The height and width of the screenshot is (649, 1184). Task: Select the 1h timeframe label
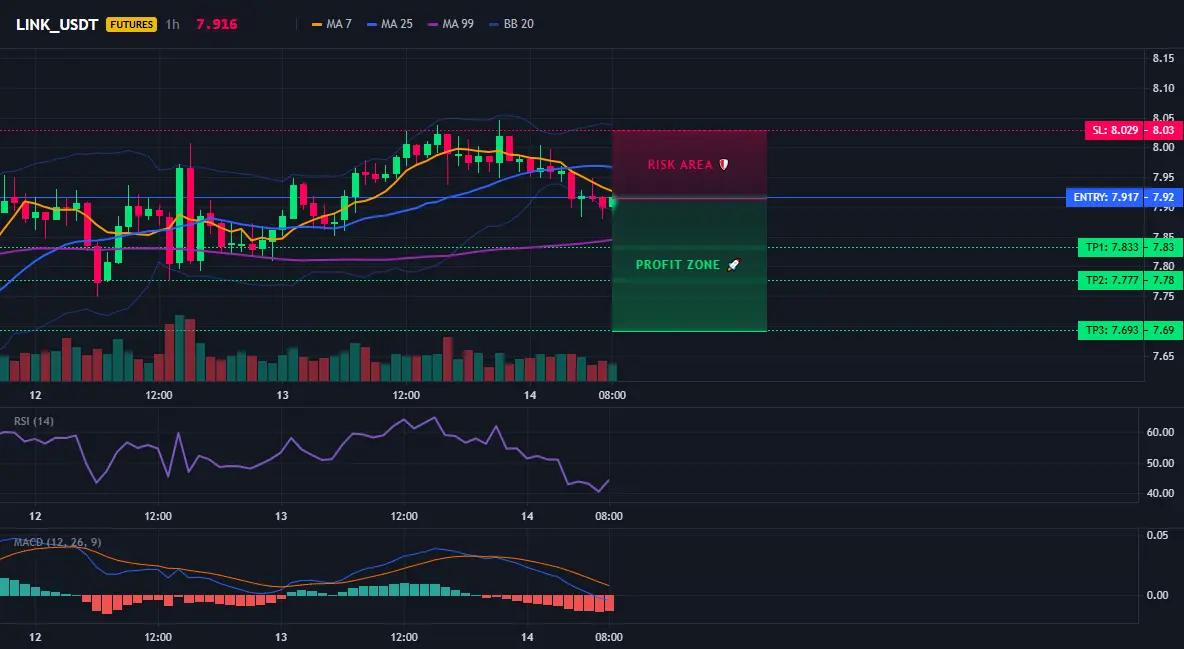(x=173, y=24)
